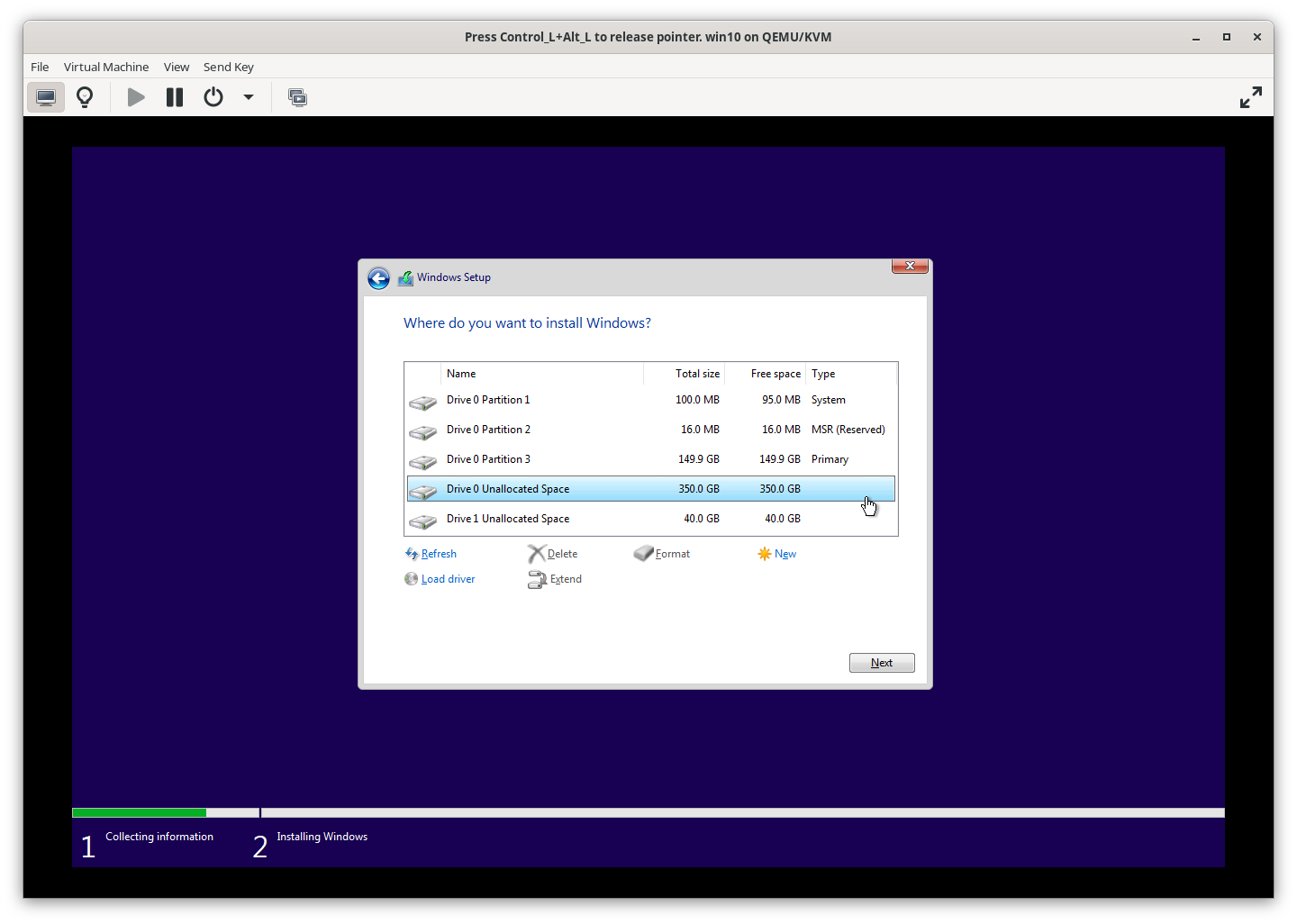The image size is (1297, 924).
Task: Click the 149.9 GB total size cell
Action: click(699, 459)
